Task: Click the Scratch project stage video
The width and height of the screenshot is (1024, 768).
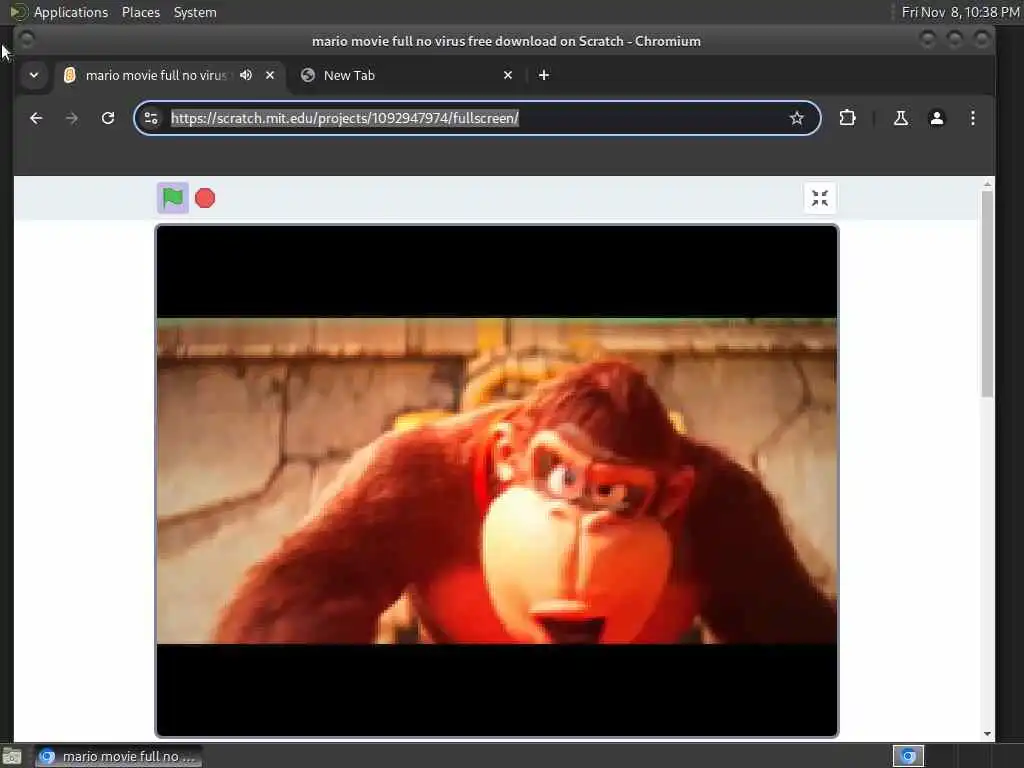Action: point(497,481)
